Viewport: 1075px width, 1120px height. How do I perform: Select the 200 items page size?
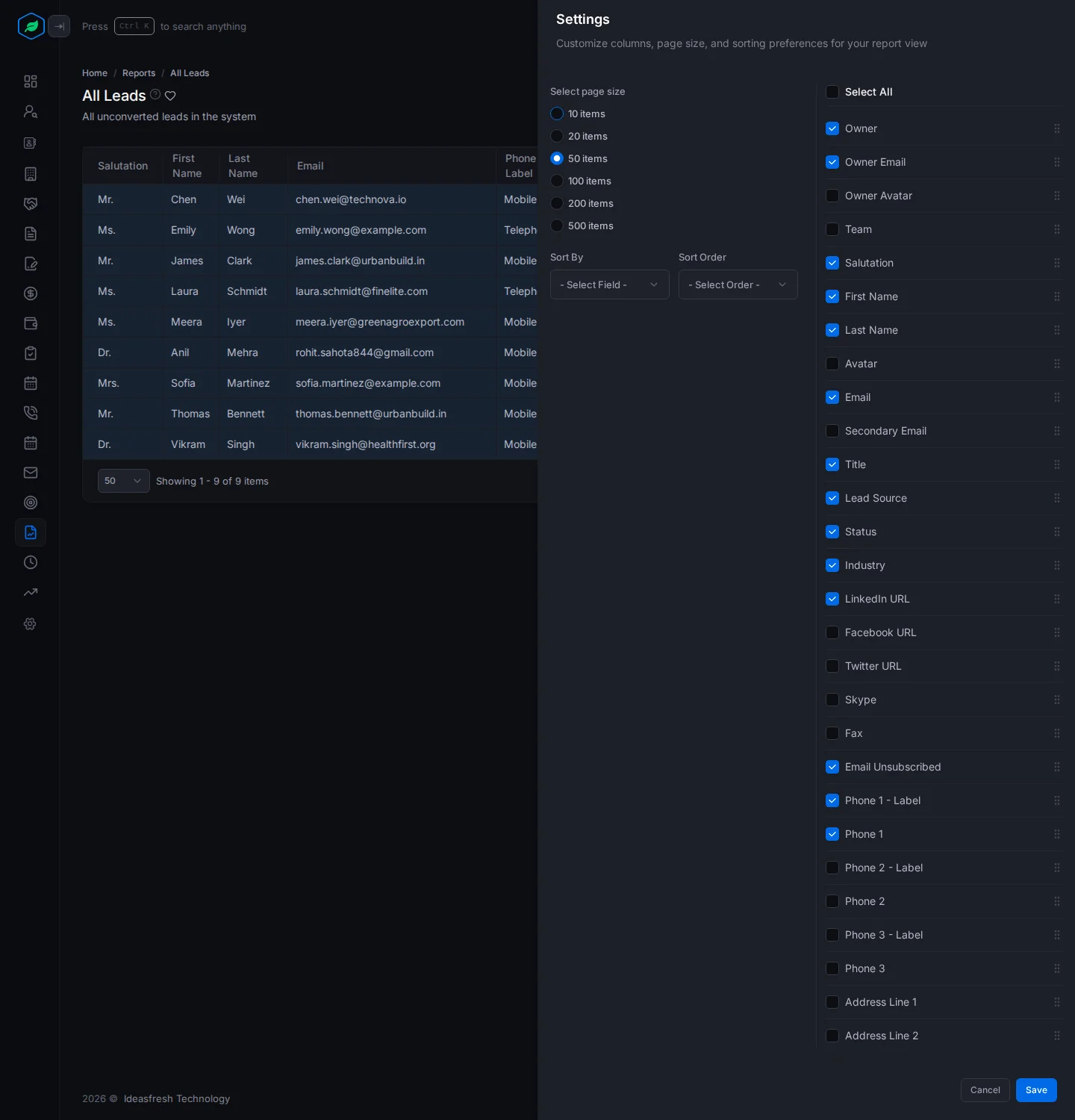[x=557, y=203]
